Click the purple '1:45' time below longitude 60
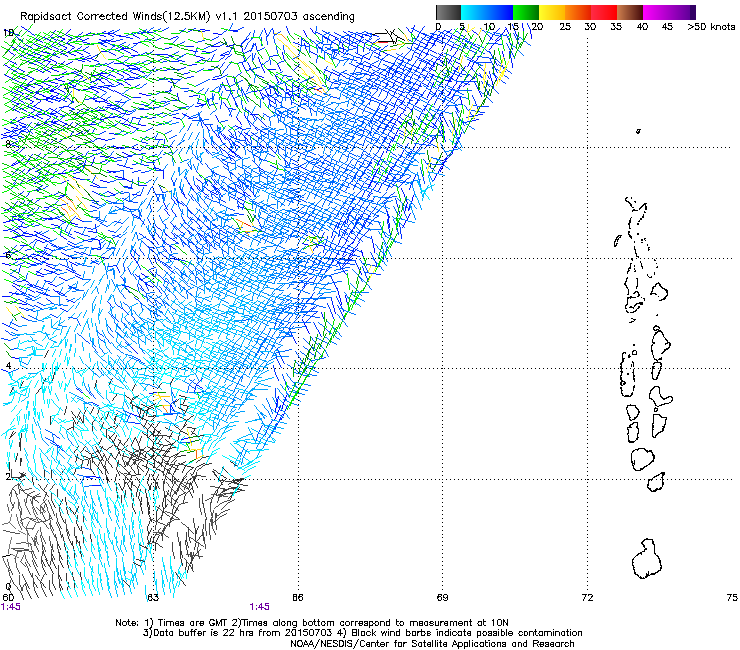The height and width of the screenshot is (650, 740). pyautogui.click(x=11, y=607)
